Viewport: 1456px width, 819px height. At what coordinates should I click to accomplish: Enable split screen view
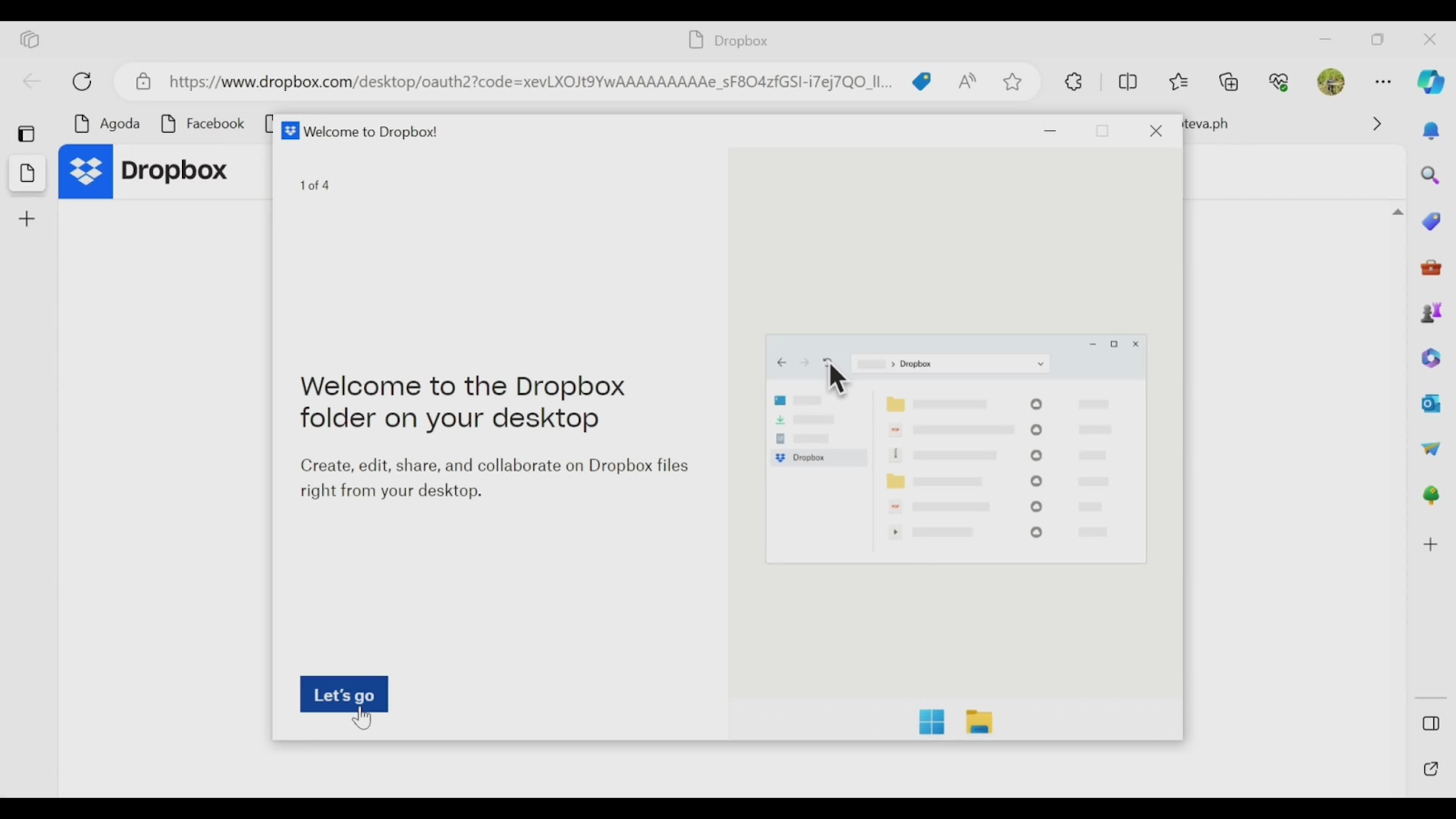coord(1127,81)
